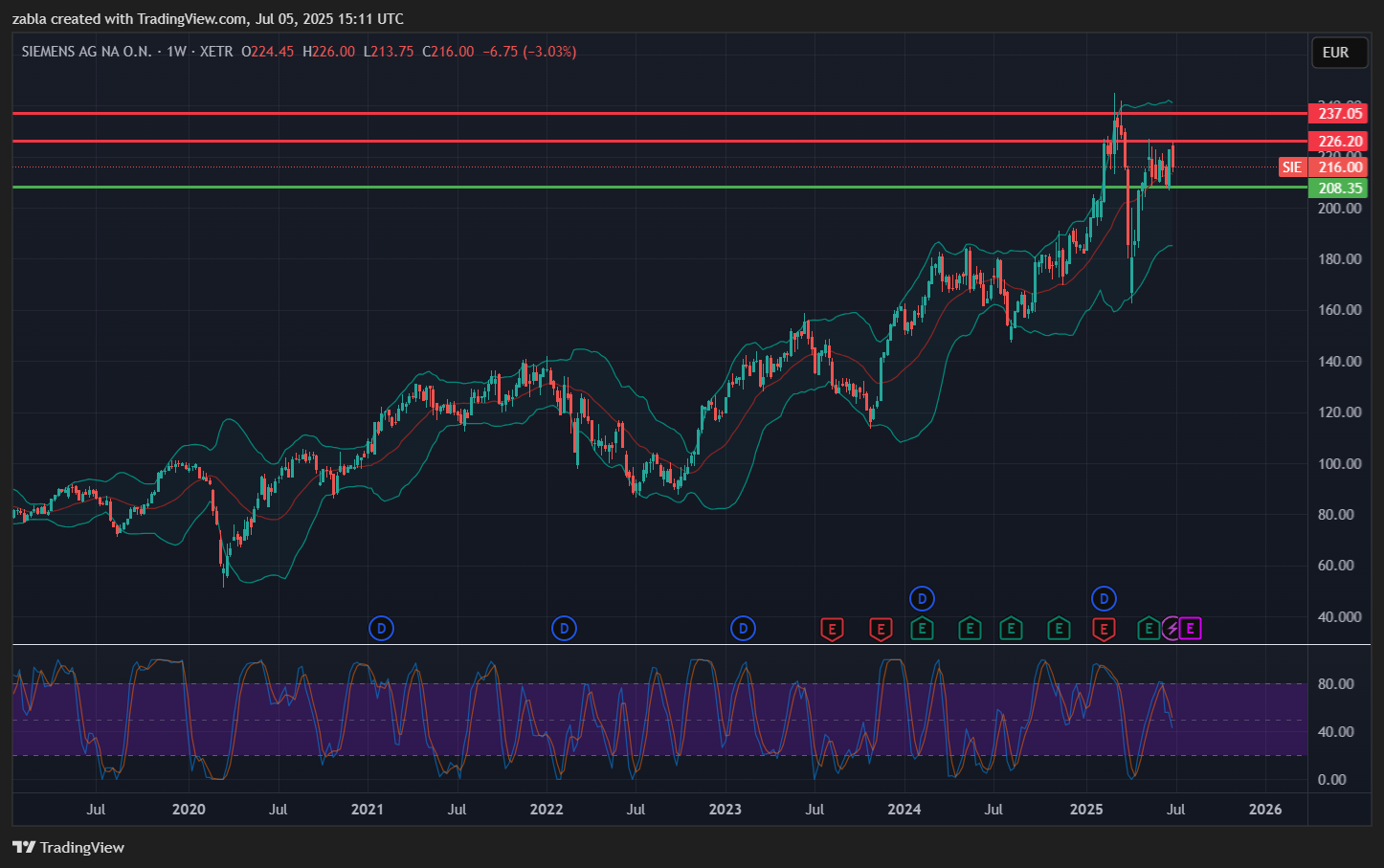This screenshot has height=868, width=1384.
Task: Click the Jul label between 2025 and 2026
Action: [x=1176, y=810]
